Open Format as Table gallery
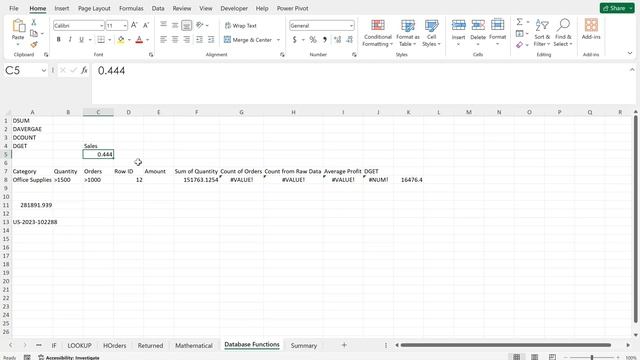The height and width of the screenshot is (360, 640). coord(407,33)
